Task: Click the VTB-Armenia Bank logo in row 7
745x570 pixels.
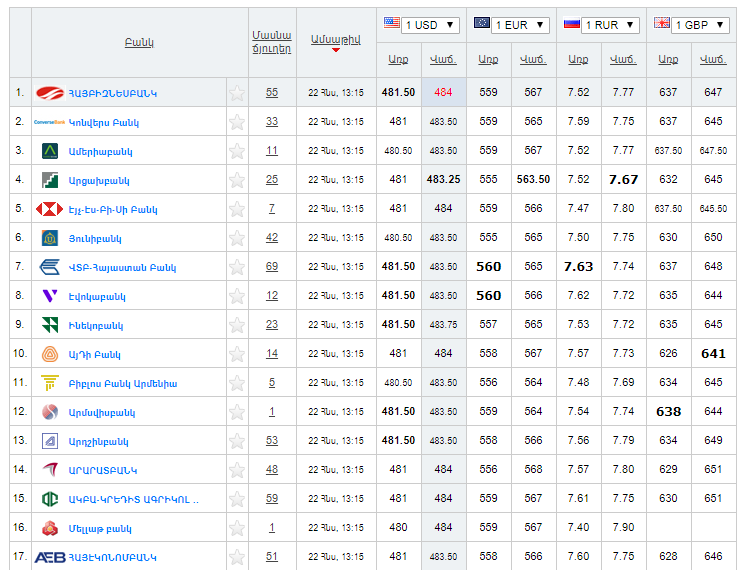Action: 49,267
